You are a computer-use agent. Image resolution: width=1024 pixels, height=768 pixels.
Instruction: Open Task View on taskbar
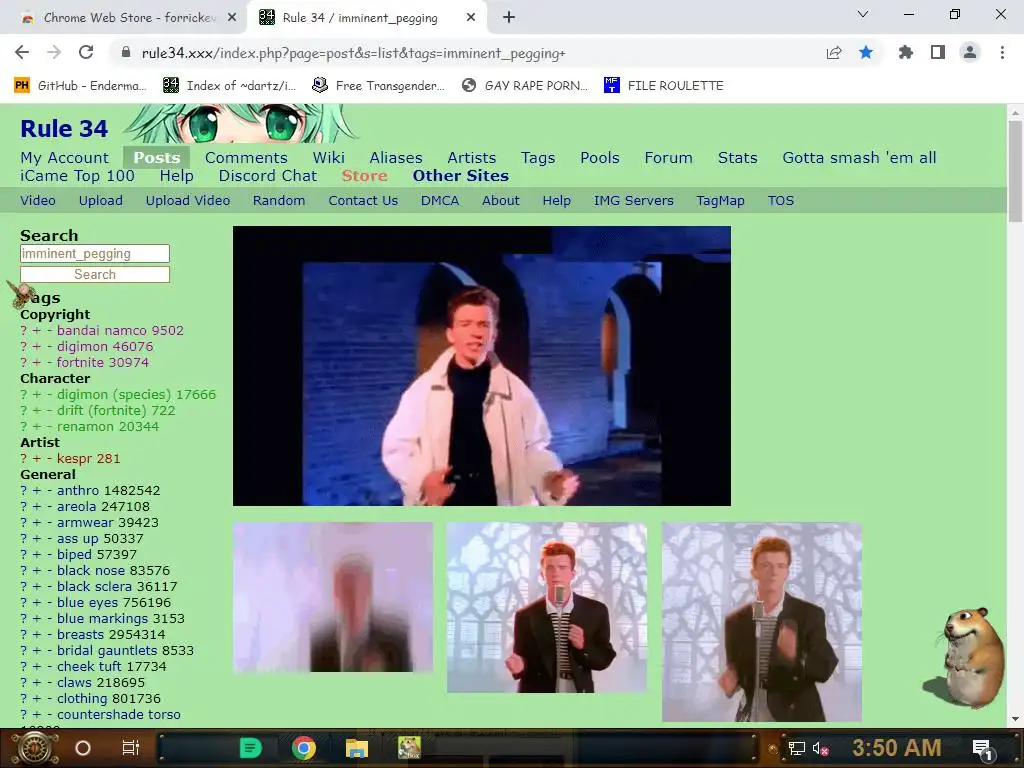pos(131,748)
